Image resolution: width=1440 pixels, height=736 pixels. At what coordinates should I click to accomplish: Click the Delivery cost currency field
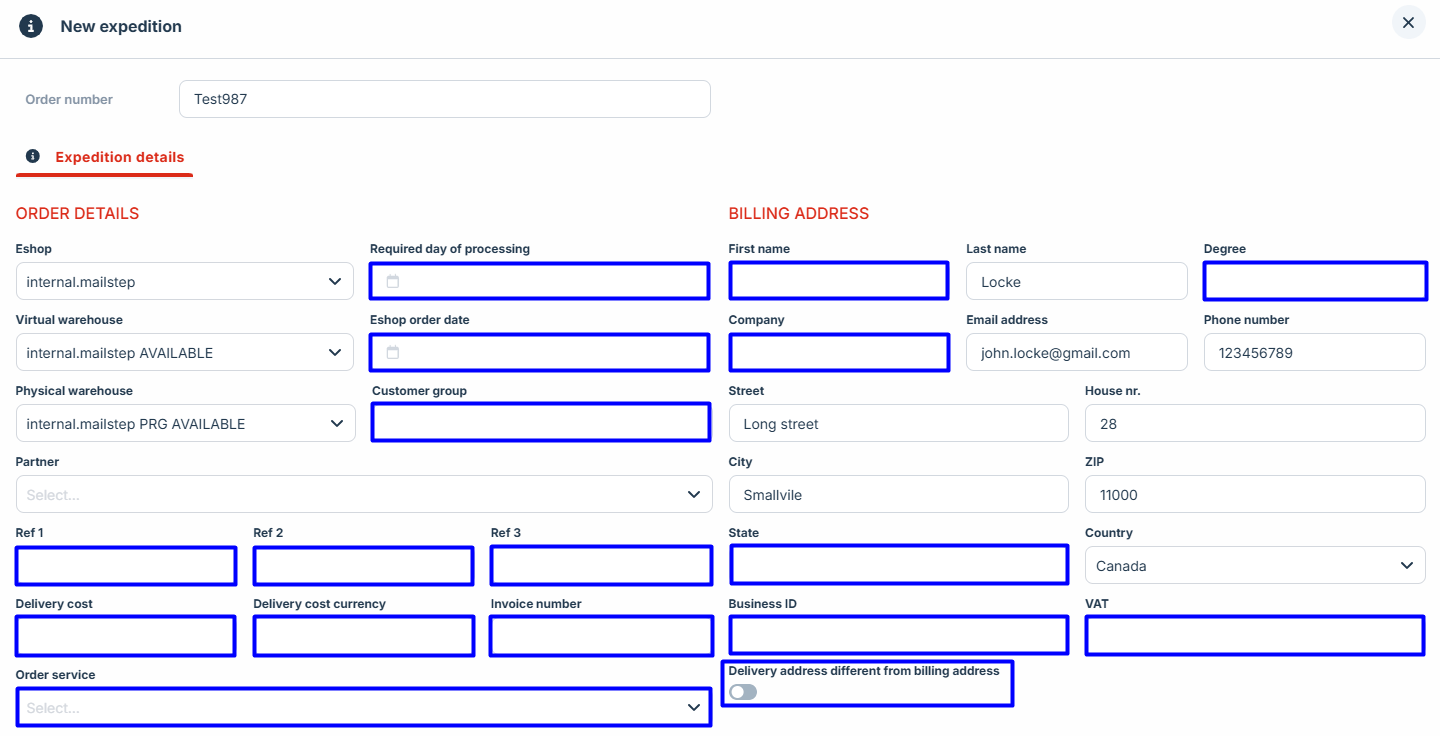(363, 637)
